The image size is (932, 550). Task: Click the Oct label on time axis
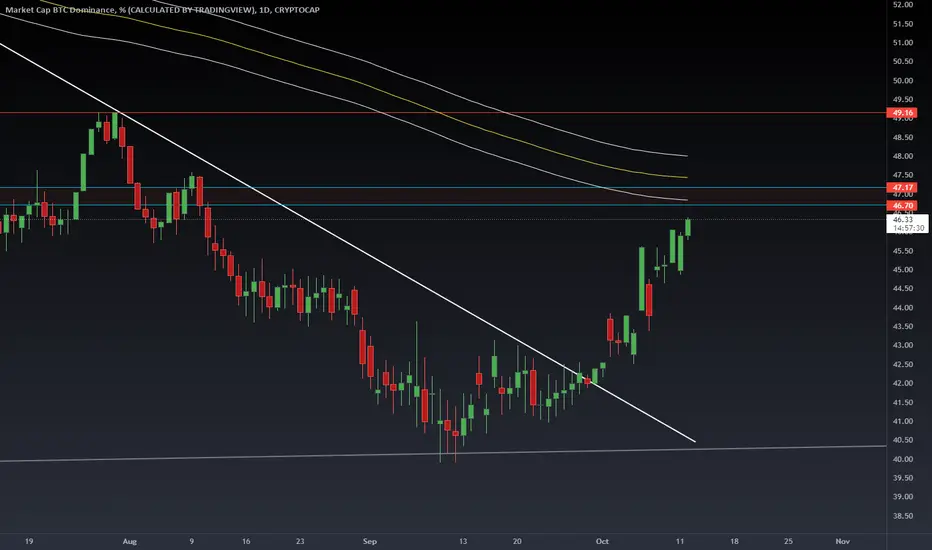tap(602, 542)
